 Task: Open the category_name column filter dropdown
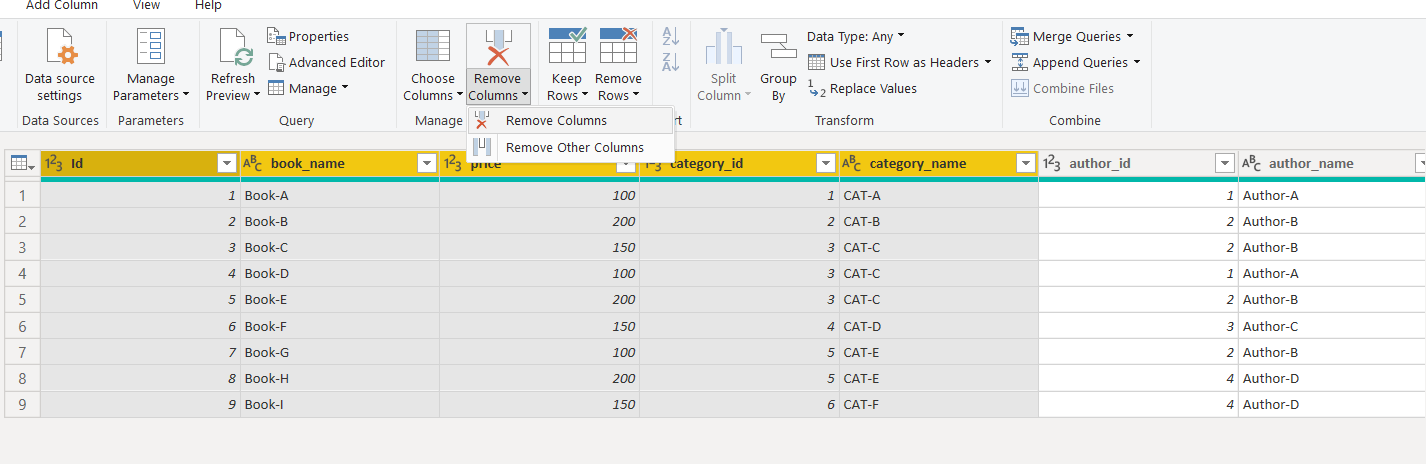[1026, 164]
